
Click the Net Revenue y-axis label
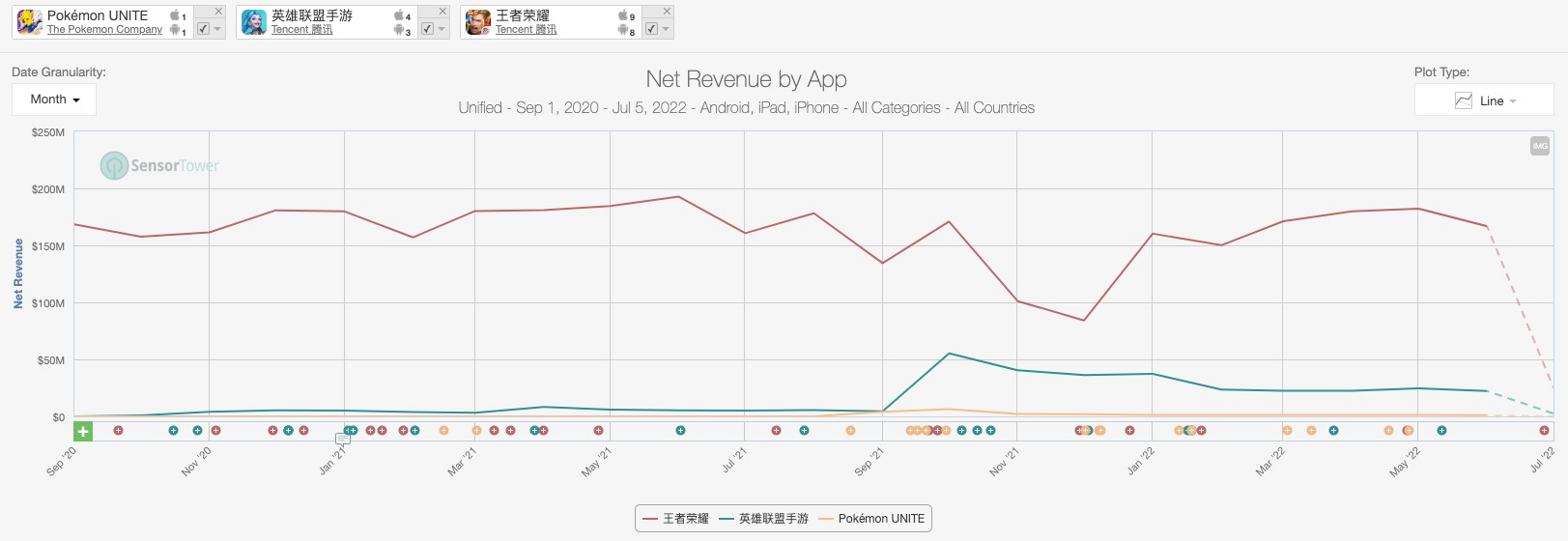click(x=18, y=273)
